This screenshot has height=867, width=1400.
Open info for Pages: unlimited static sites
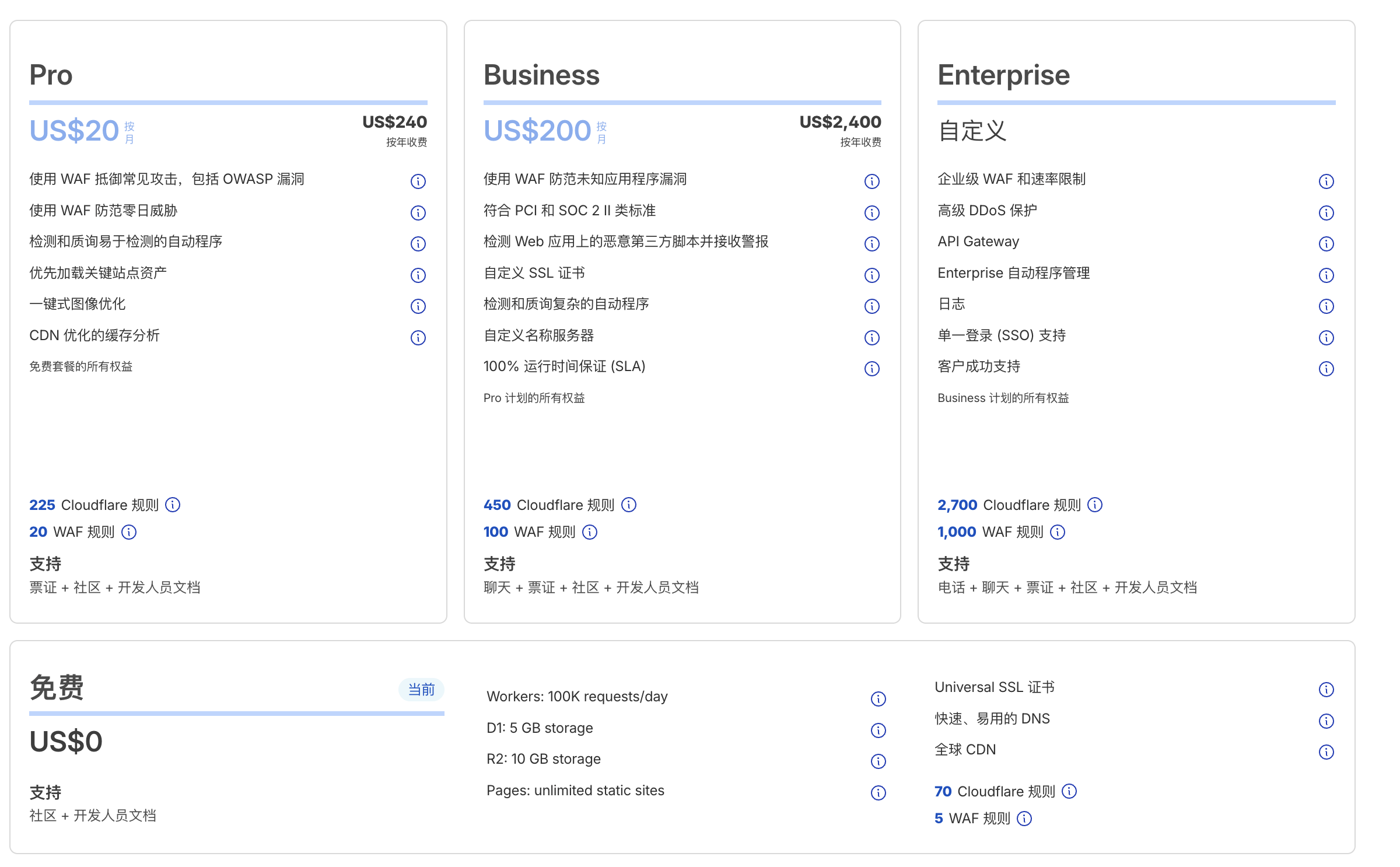878,793
